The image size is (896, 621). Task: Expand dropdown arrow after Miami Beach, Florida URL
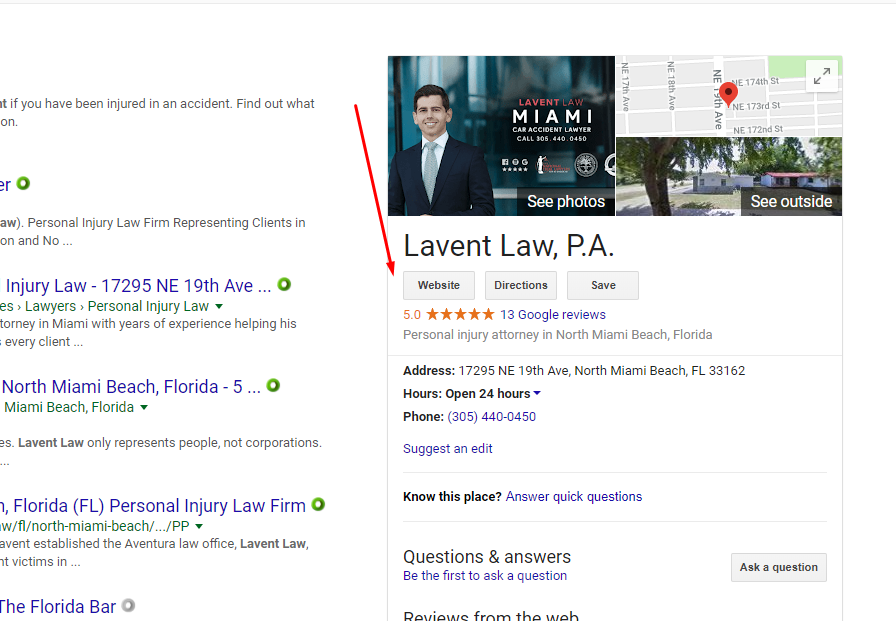(144, 407)
